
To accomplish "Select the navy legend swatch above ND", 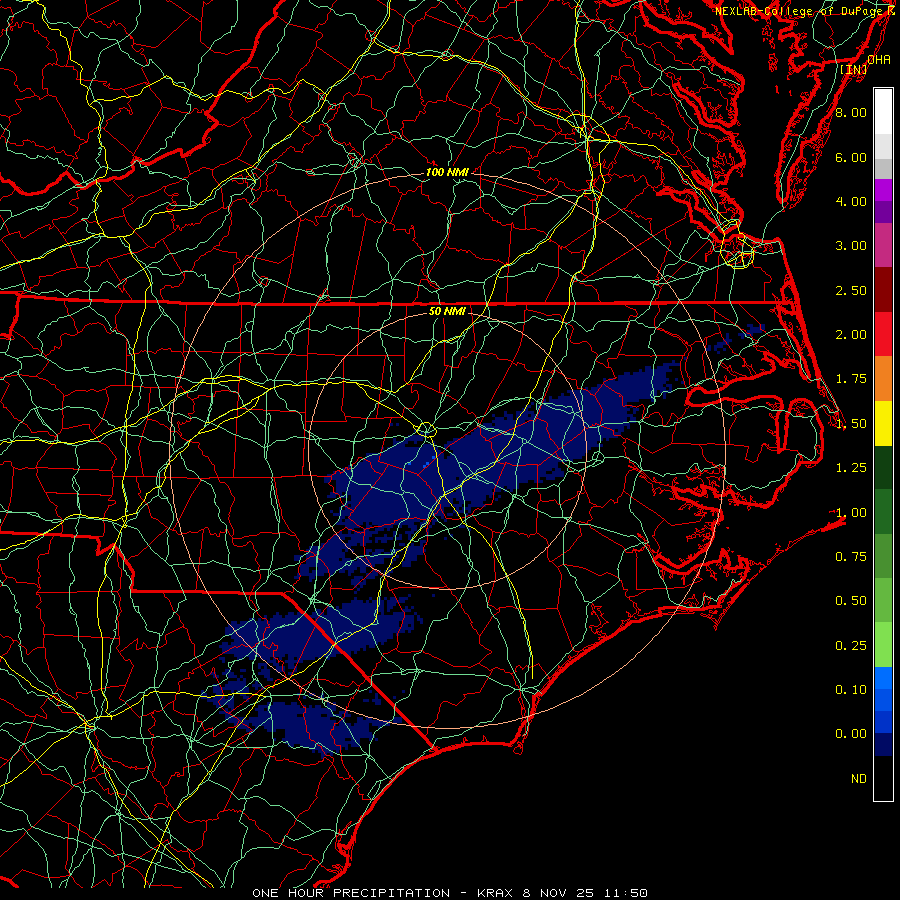I will coord(883,744).
